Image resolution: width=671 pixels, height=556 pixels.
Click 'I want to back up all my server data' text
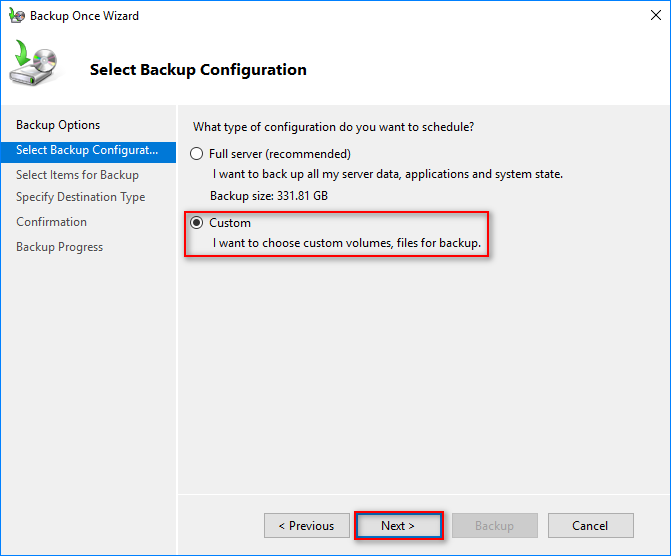[388, 174]
